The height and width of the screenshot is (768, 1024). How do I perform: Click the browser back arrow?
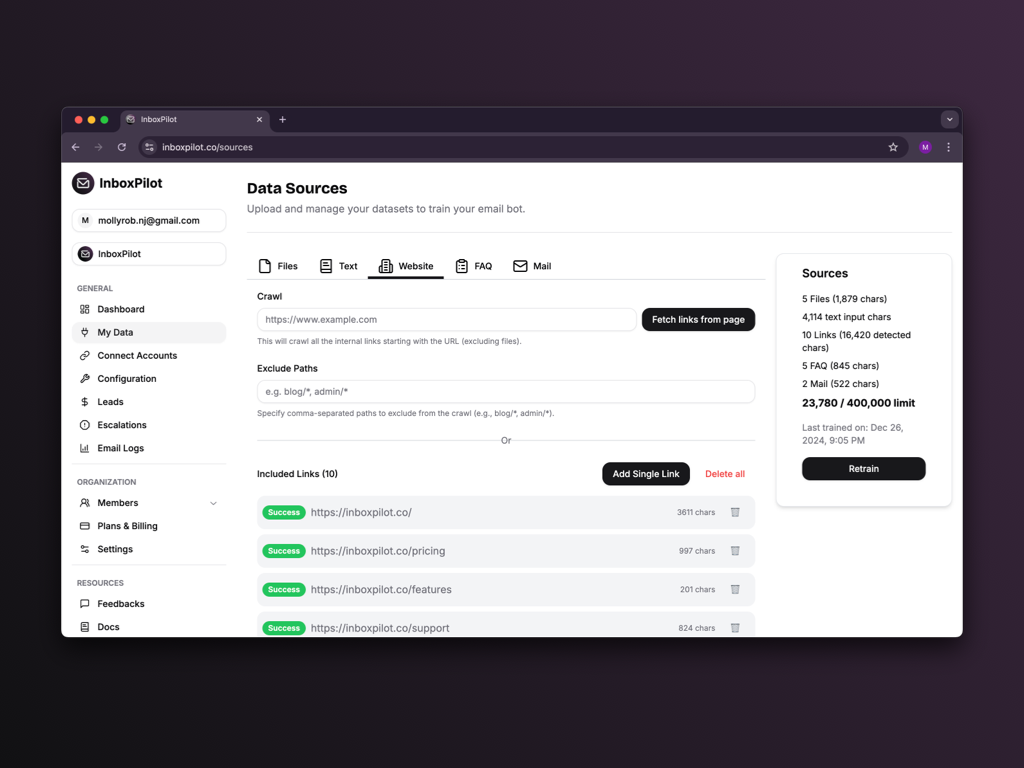pyautogui.click(x=76, y=148)
